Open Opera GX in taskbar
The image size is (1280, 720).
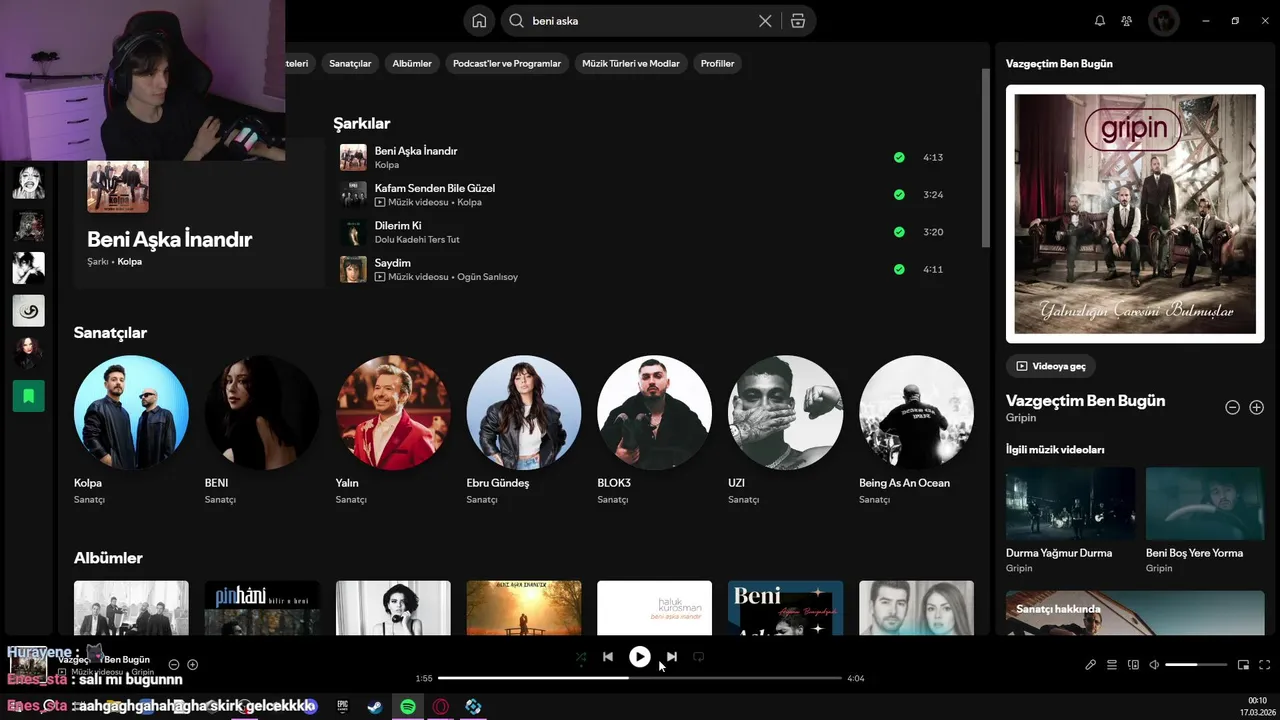pos(440,707)
